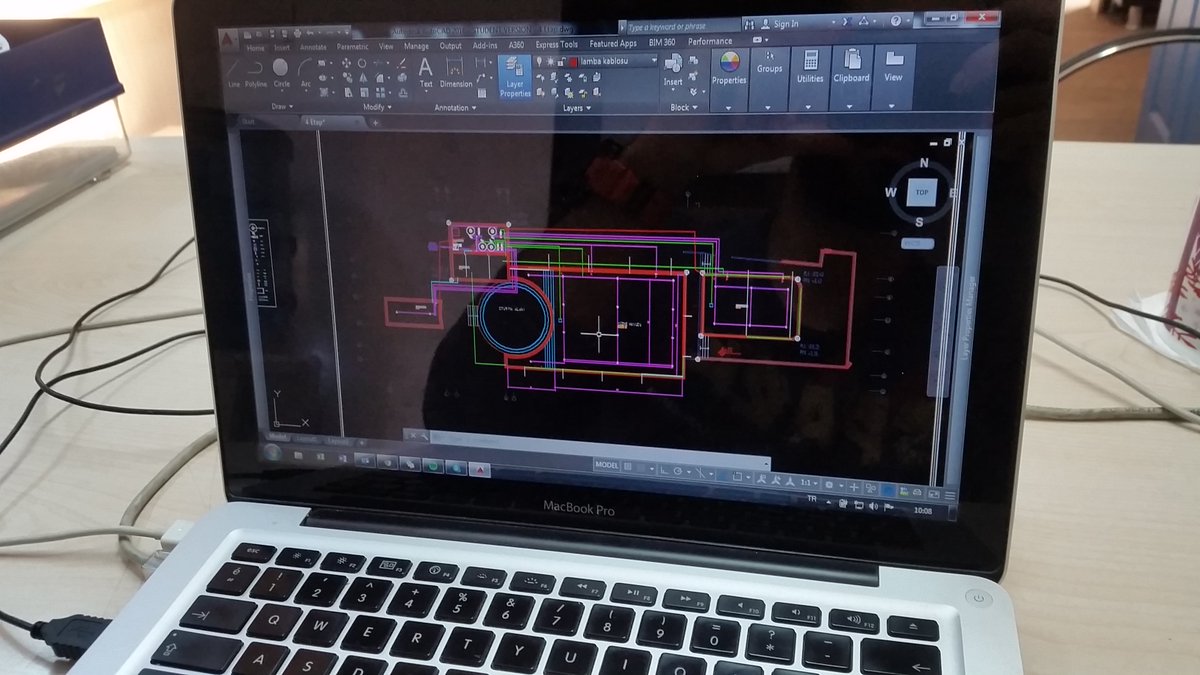Open the Insert ribbon tab
Screen dimensions: 1200x675
[x=283, y=46]
